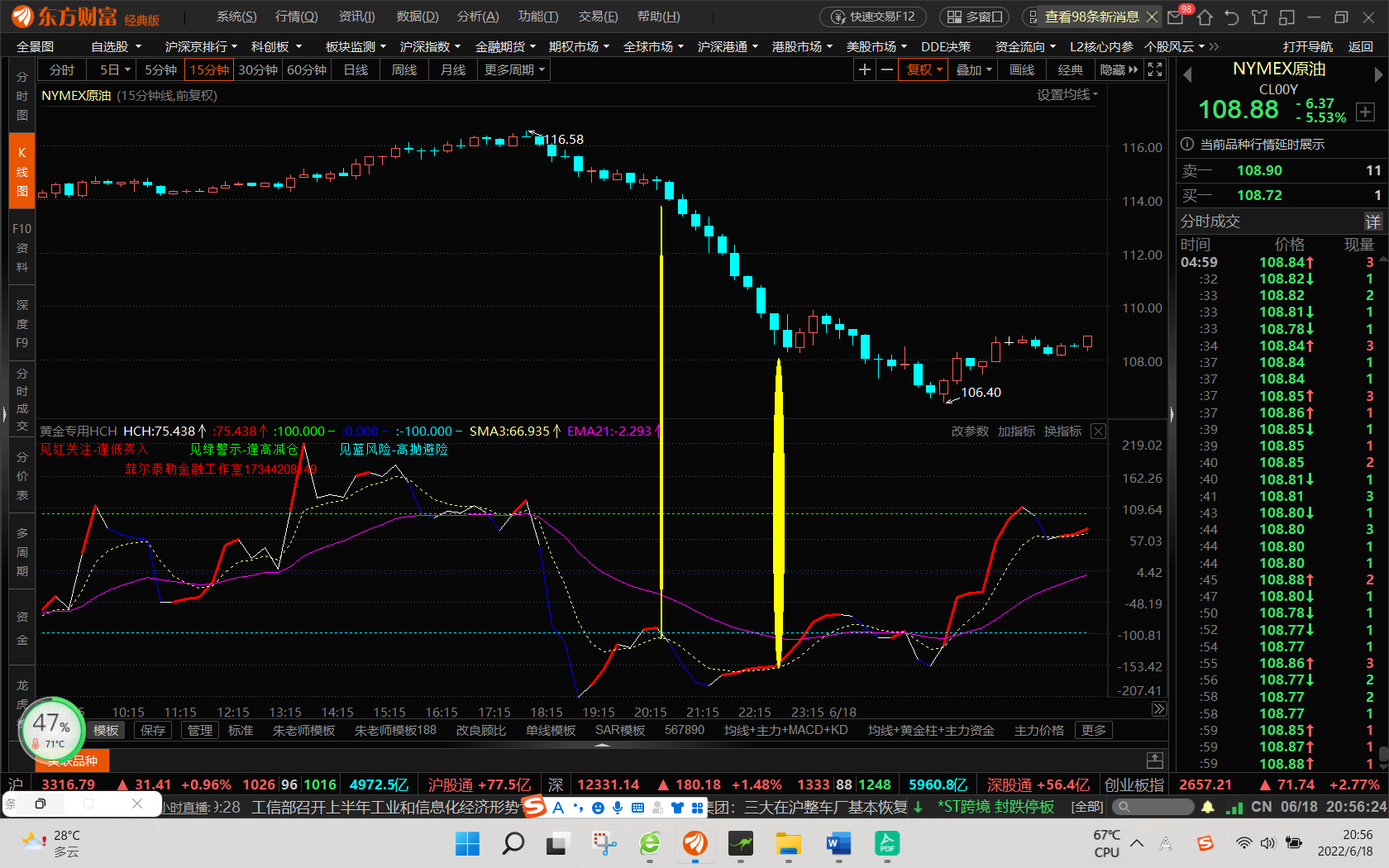Switch to 5分钟 period tab
Viewport: 1389px width, 868px height.
tap(160, 70)
